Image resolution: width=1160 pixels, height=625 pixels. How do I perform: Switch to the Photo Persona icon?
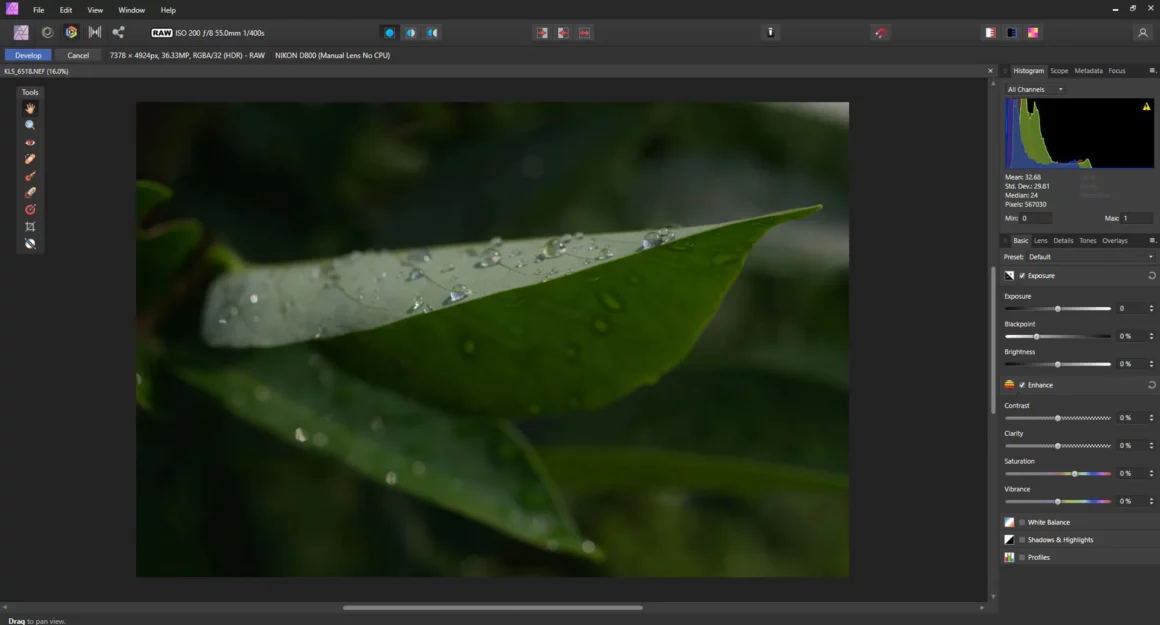tap(21, 33)
